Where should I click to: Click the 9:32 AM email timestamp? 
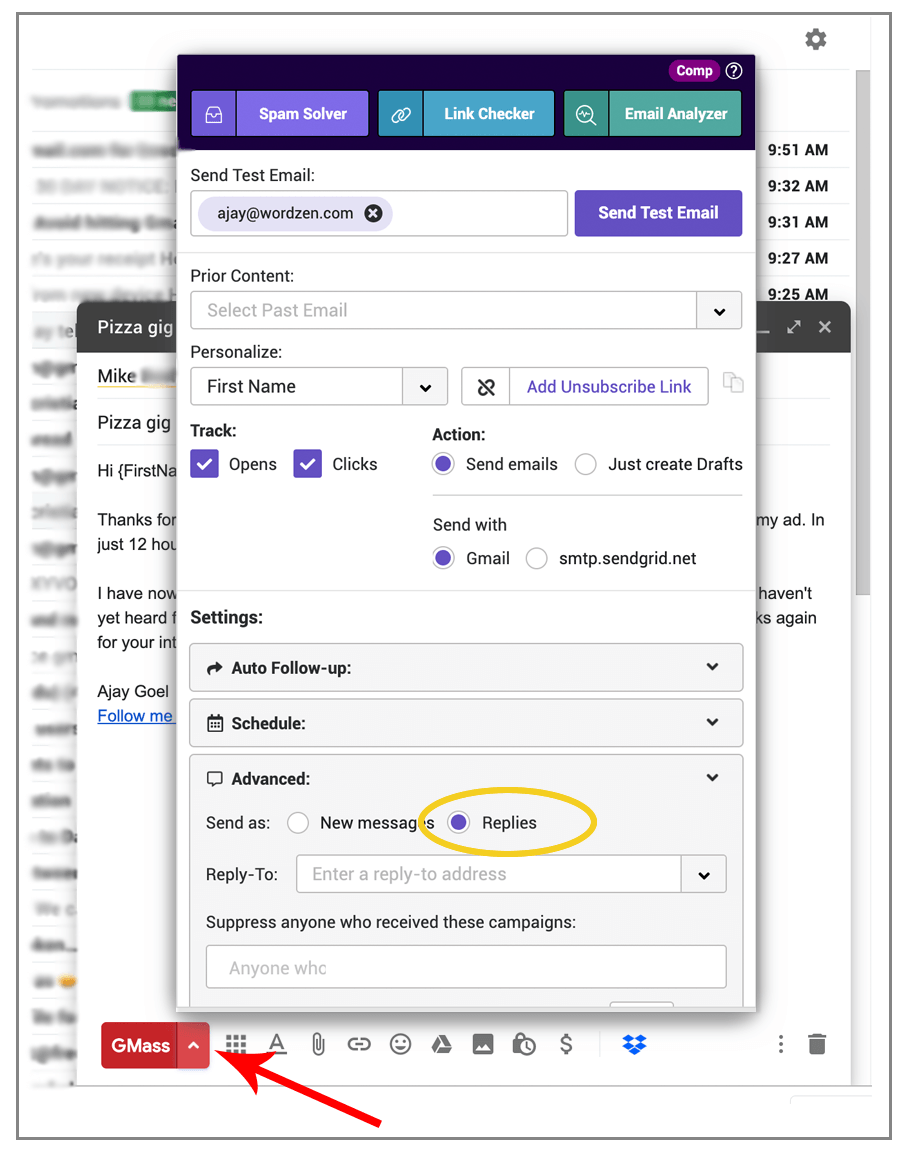coord(798,186)
